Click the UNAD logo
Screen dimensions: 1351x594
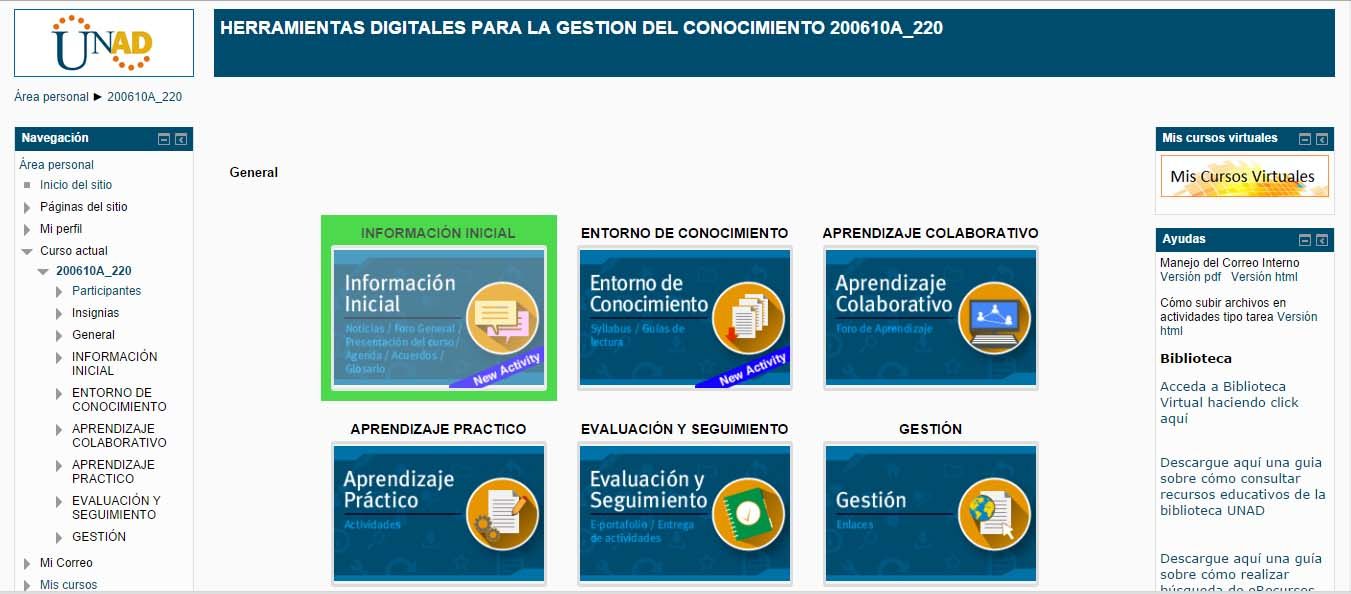(104, 43)
